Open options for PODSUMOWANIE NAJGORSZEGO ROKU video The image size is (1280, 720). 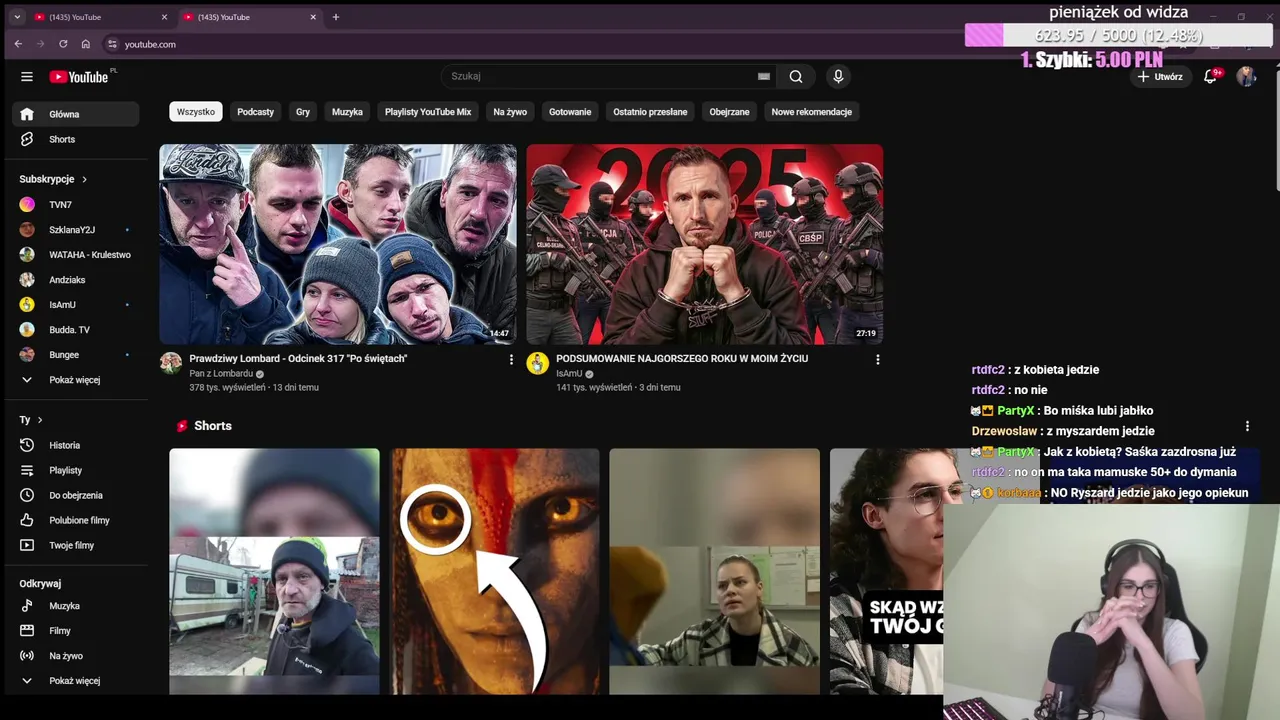[878, 359]
